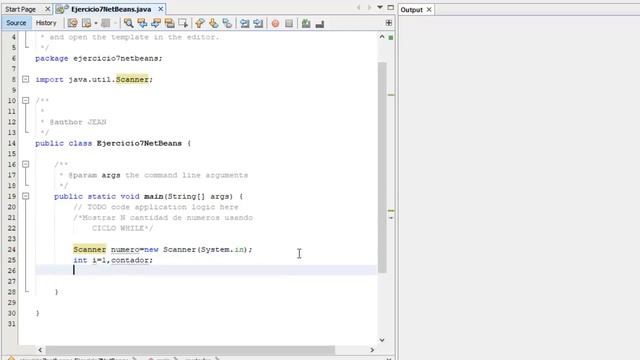The image size is (640, 360).
Task: Click Shift Line Right icon
Action: pyautogui.click(x=258, y=23)
